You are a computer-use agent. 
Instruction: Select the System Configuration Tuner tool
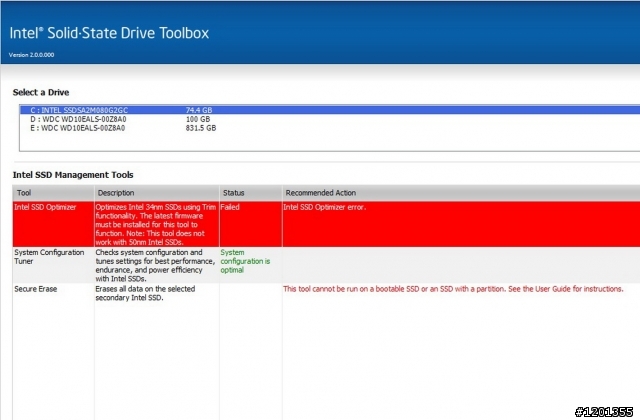(x=49, y=257)
